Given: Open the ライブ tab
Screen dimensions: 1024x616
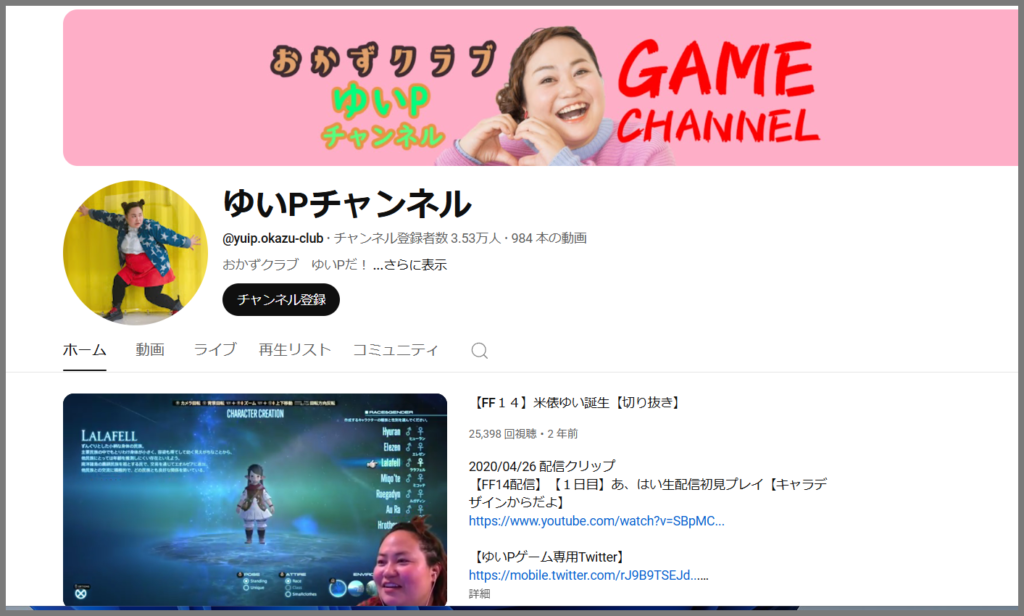Looking at the screenshot, I should tap(215, 350).
